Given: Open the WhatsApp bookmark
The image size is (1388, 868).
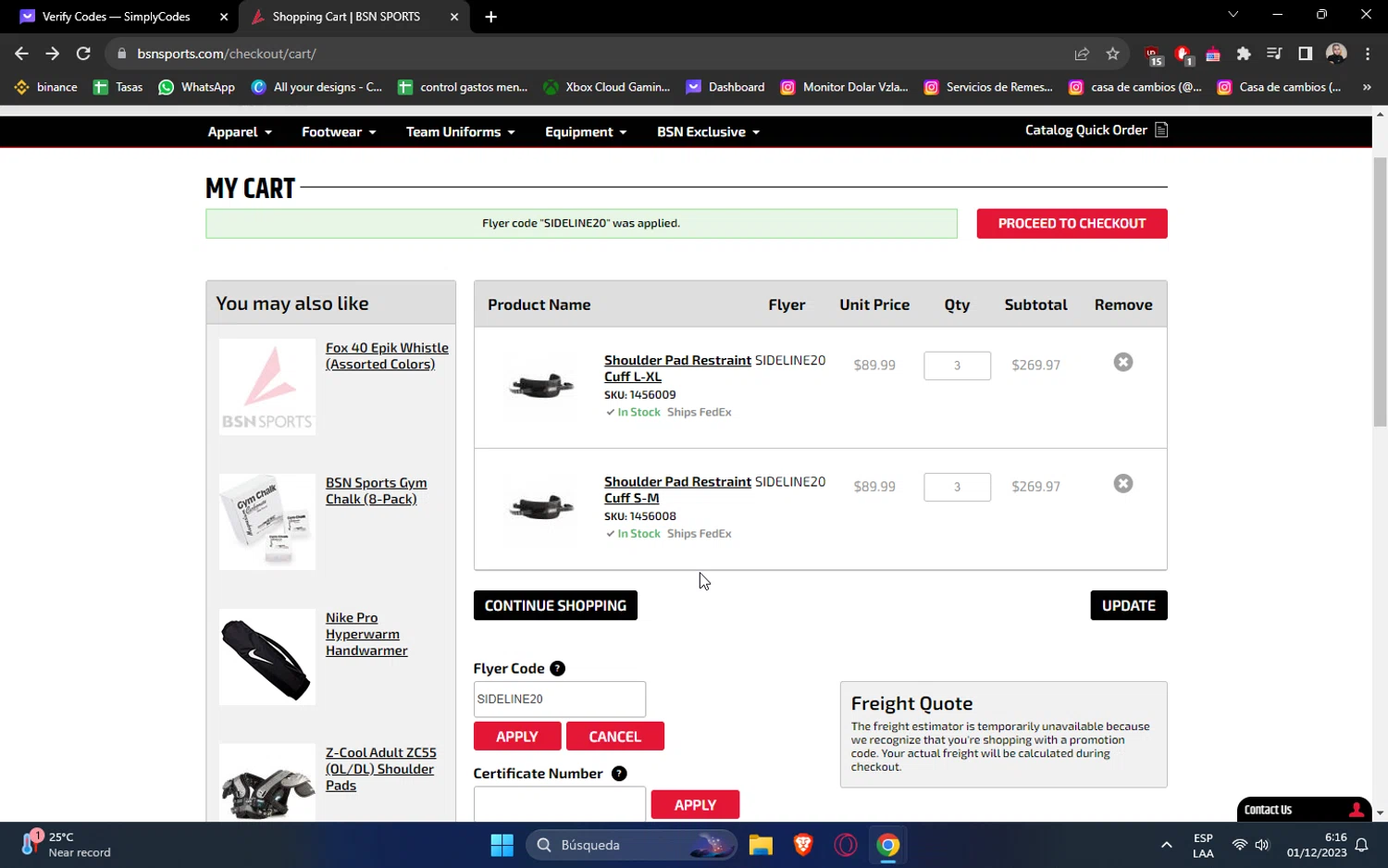Looking at the screenshot, I should [196, 87].
